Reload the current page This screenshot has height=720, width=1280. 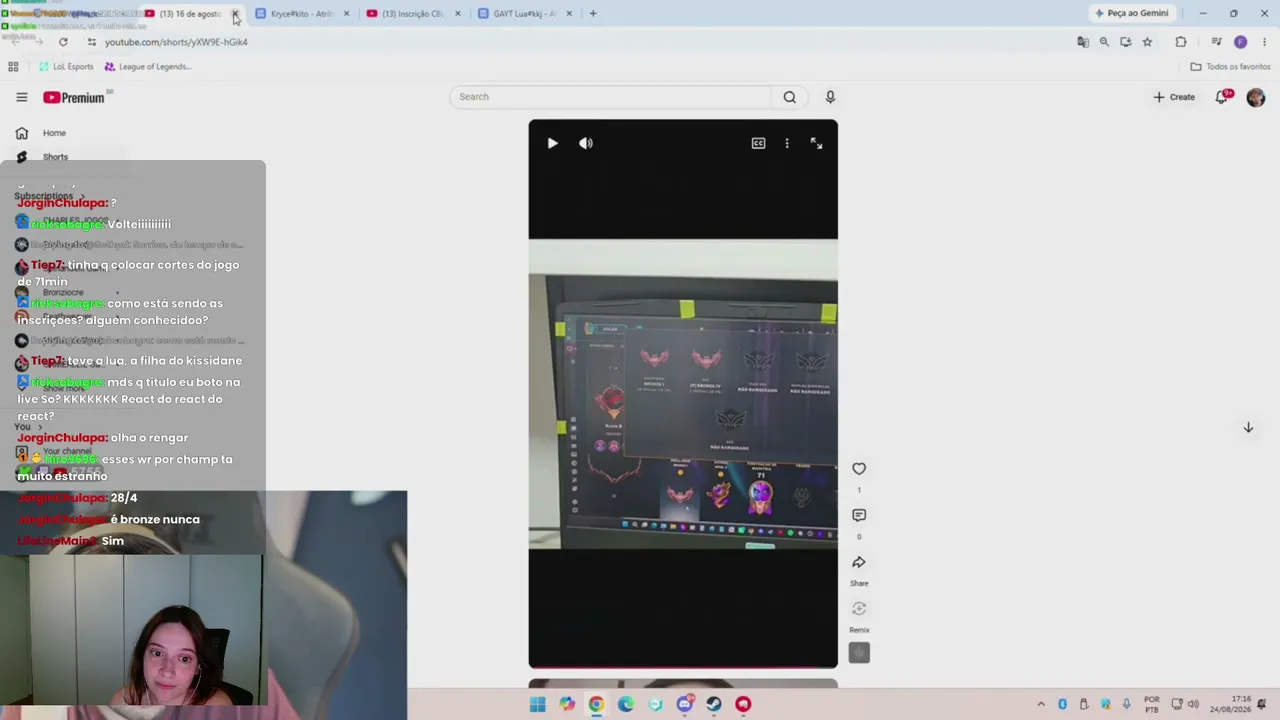click(x=63, y=42)
